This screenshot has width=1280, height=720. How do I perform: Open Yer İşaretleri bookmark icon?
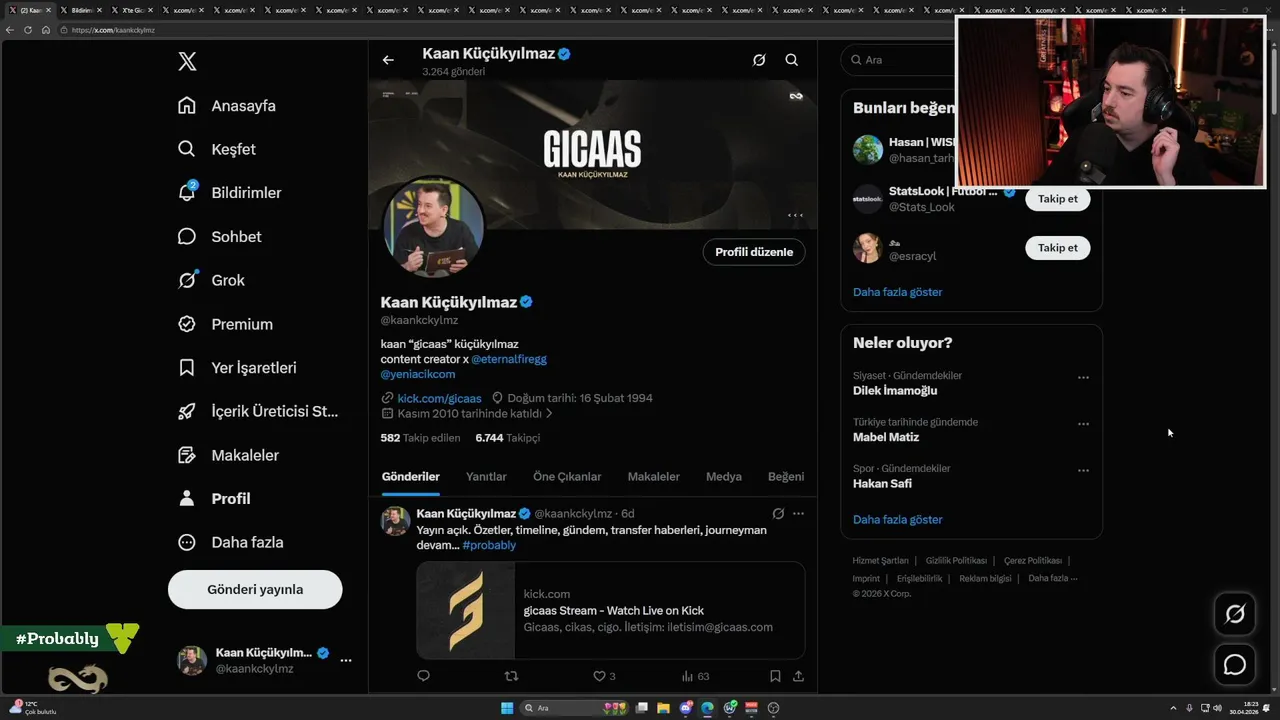187,368
